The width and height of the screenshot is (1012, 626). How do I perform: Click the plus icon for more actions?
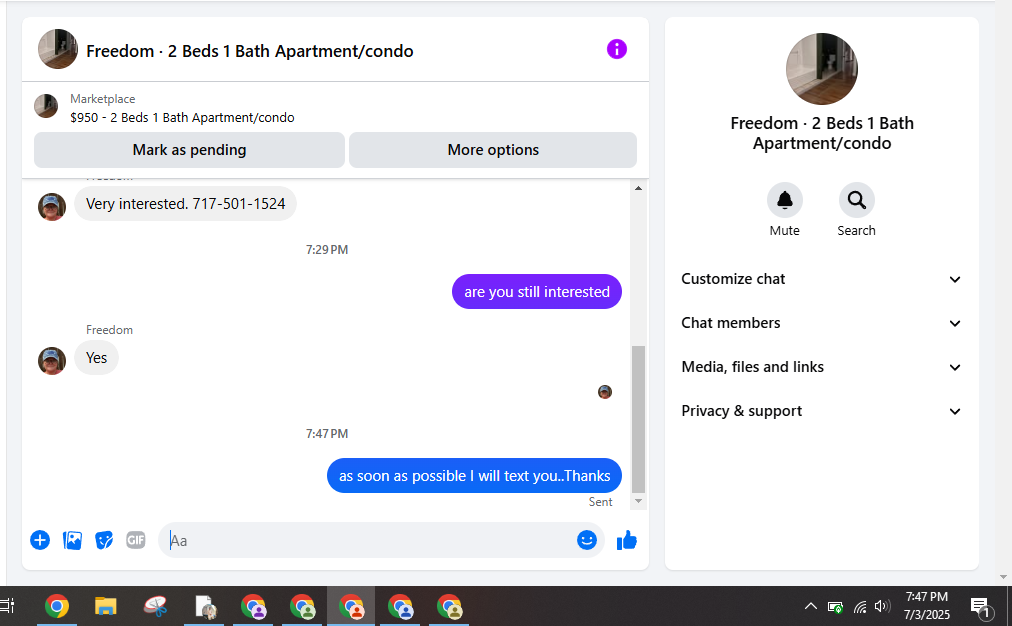40,540
